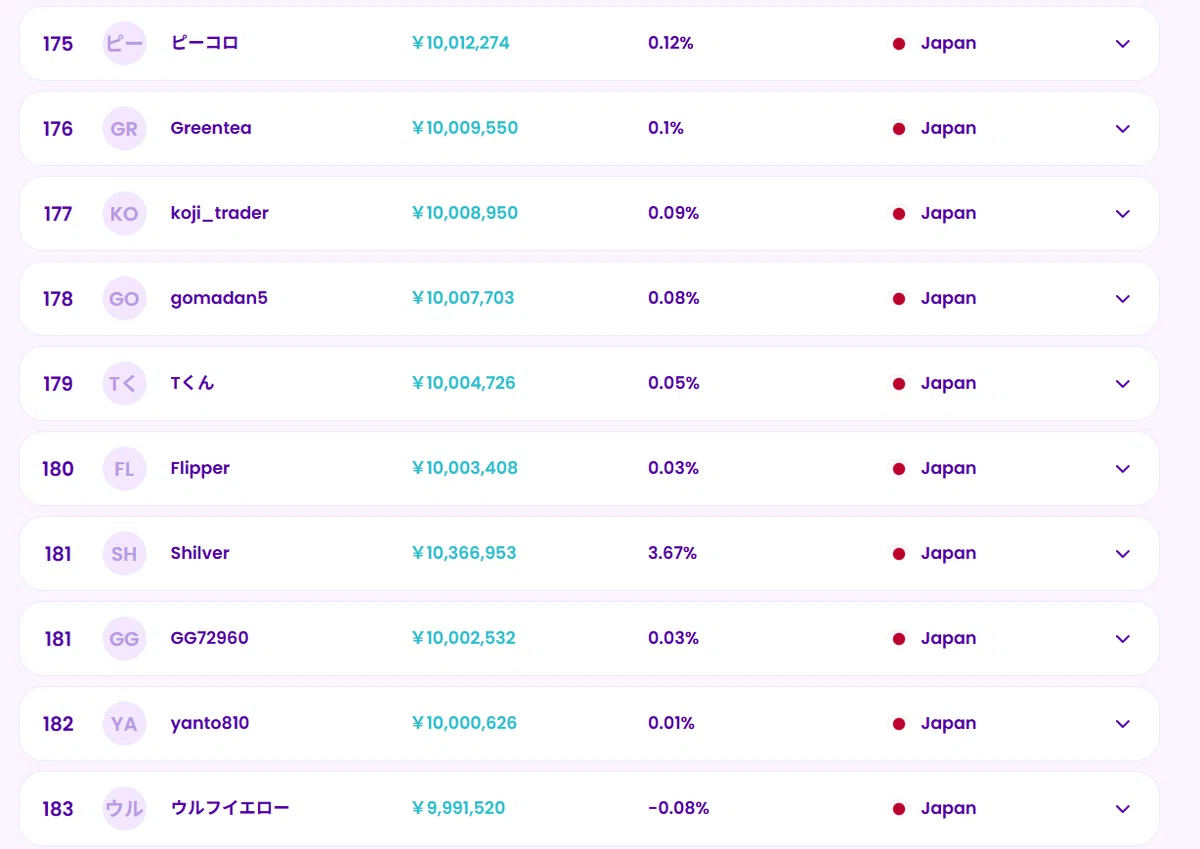
Task: Expand rank 183 ウルフイエロー chevron
Action: (x=1122, y=809)
